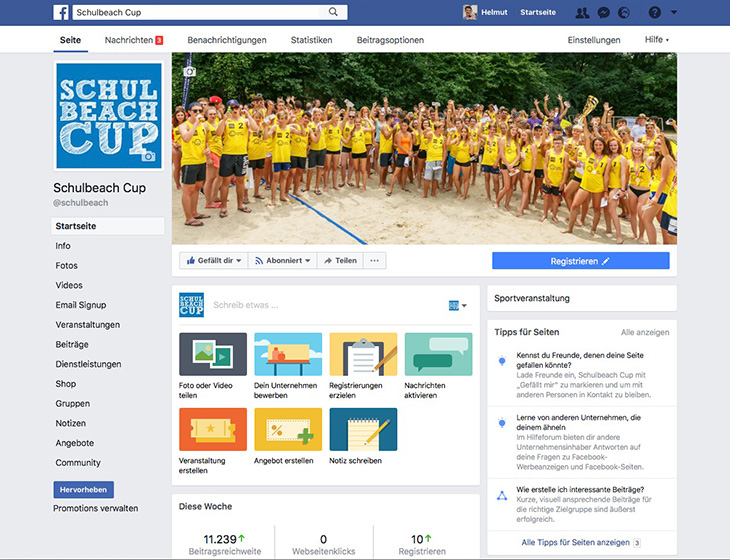
Task: Click the Sportveranstaltung category text
Action: coord(532,298)
